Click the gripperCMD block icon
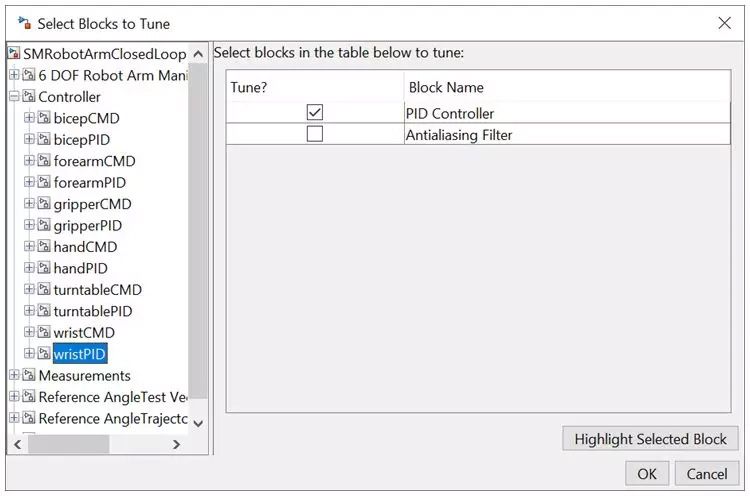 tap(44, 204)
